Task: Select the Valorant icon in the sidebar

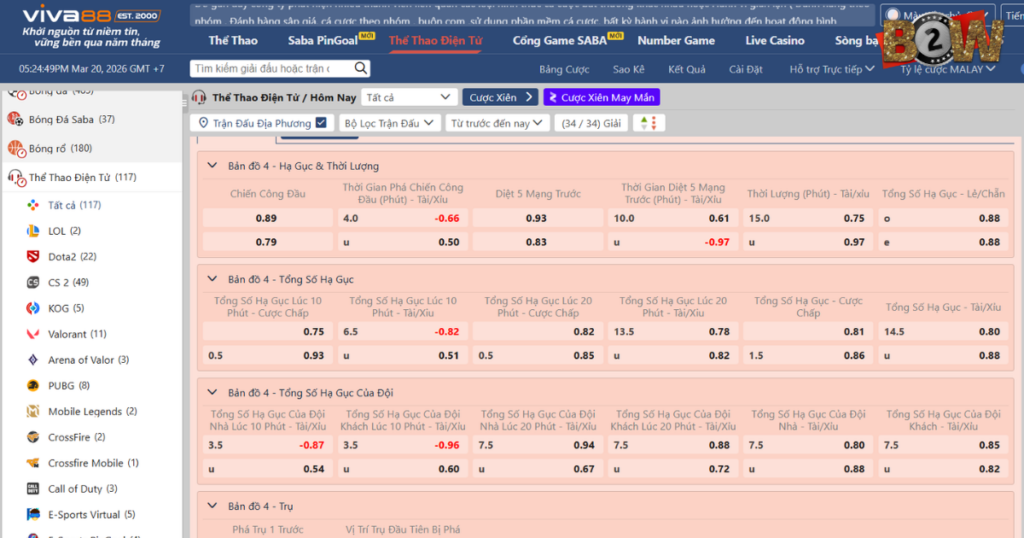Action: click(32, 334)
